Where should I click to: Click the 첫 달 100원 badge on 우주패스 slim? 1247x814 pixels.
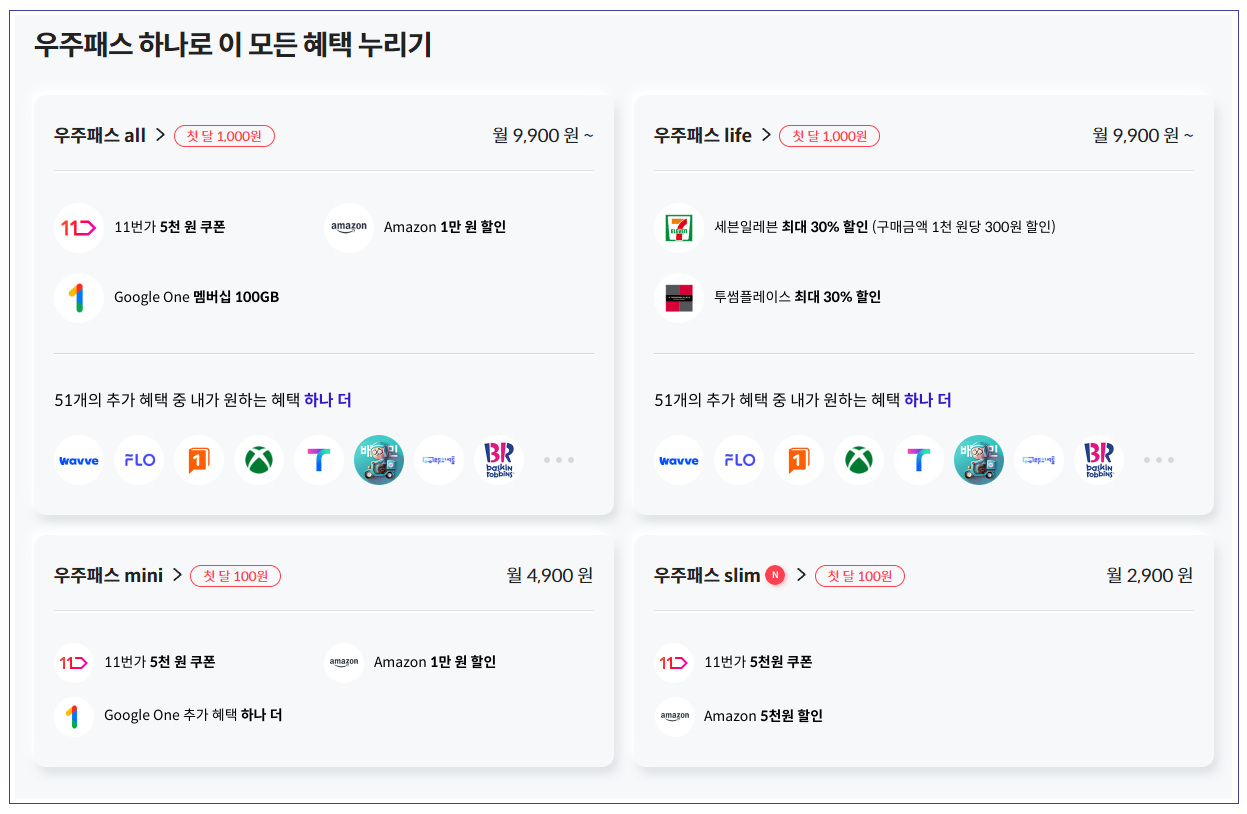pyautogui.click(x=860, y=576)
